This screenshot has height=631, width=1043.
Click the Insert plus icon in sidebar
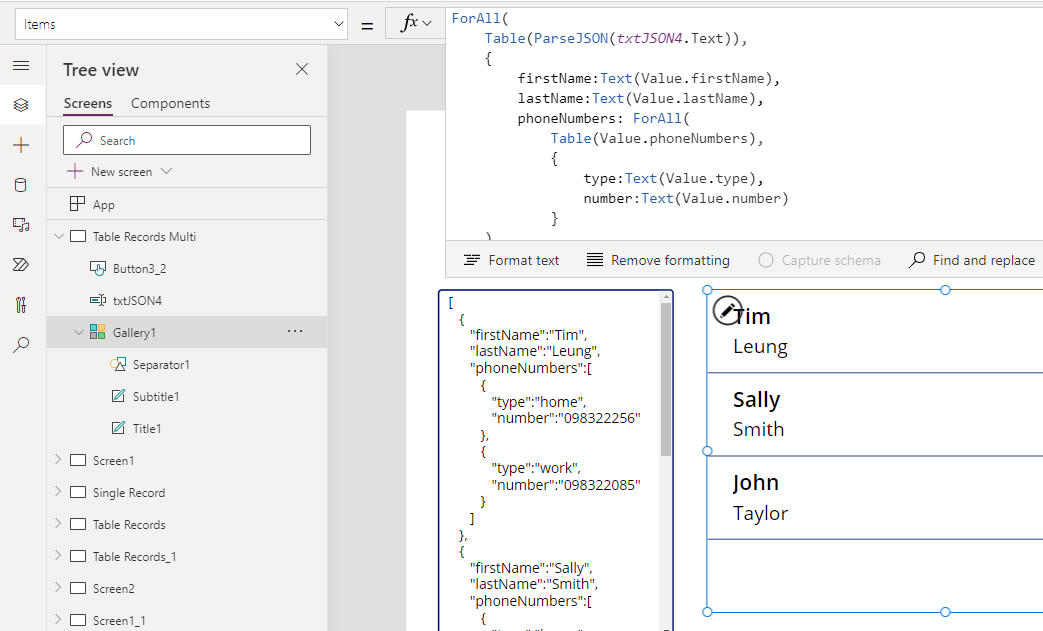pyautogui.click(x=21, y=145)
